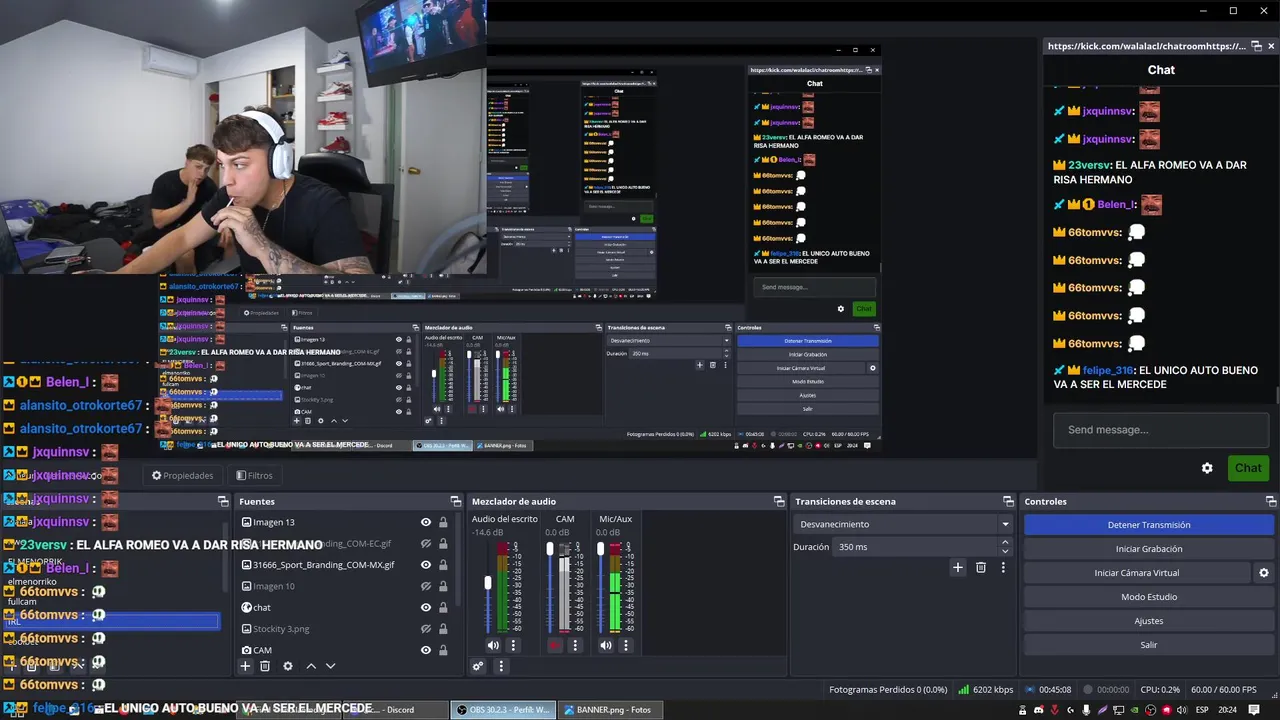Open options dots for CAM audio channel
This screenshot has width=1280, height=720.
[x=575, y=645]
